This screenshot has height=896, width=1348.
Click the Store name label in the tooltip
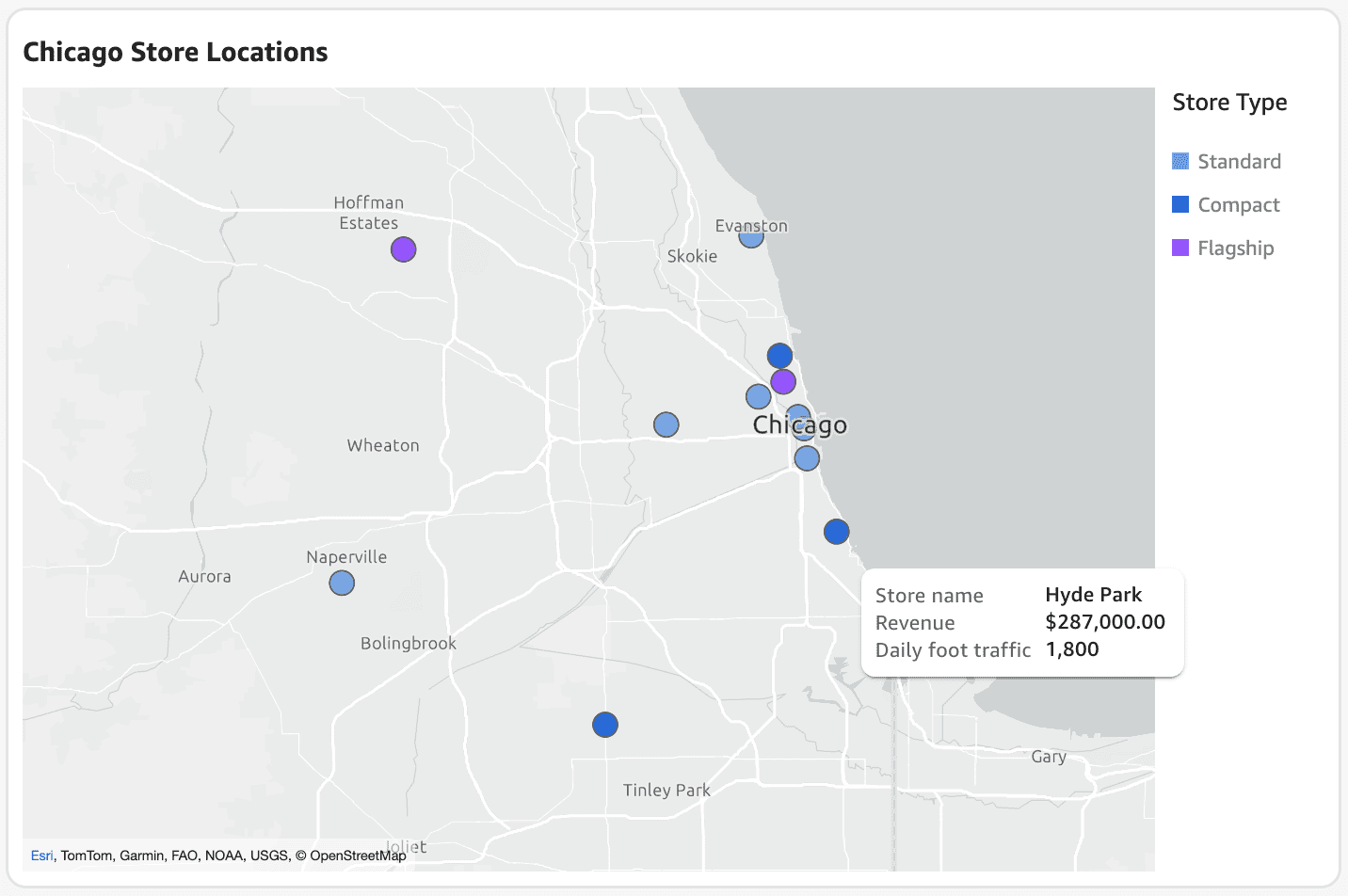click(929, 596)
